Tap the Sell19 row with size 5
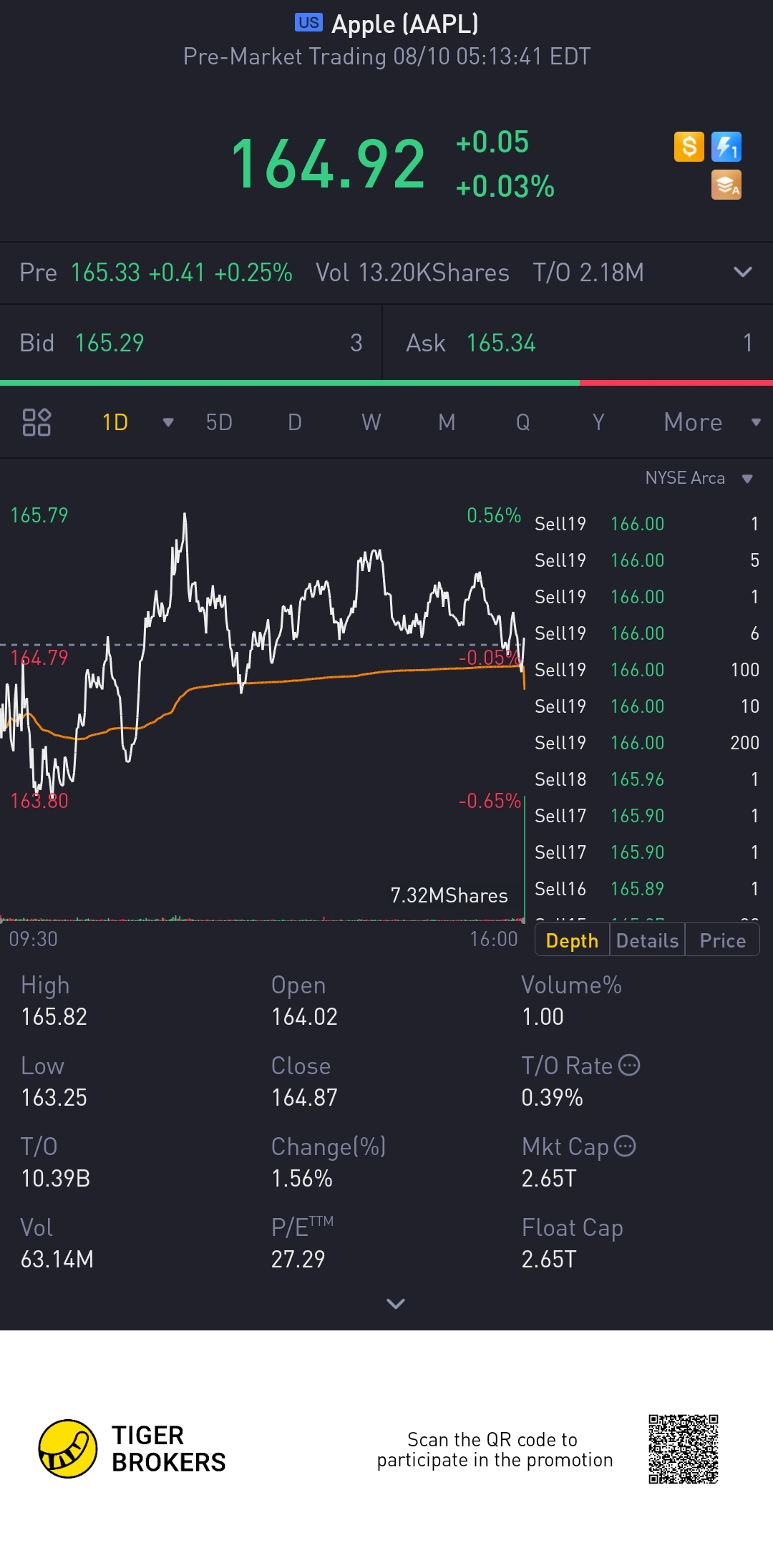Viewport: 773px width, 1568px height. pos(647,560)
